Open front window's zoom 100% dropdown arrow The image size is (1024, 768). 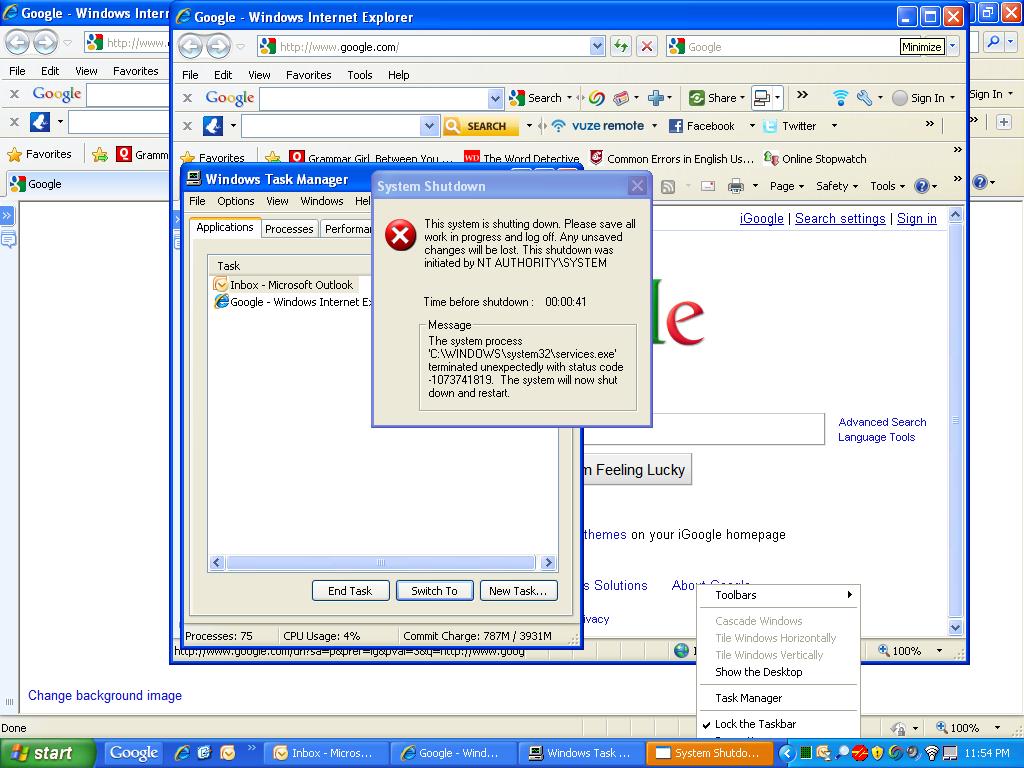click(x=939, y=650)
